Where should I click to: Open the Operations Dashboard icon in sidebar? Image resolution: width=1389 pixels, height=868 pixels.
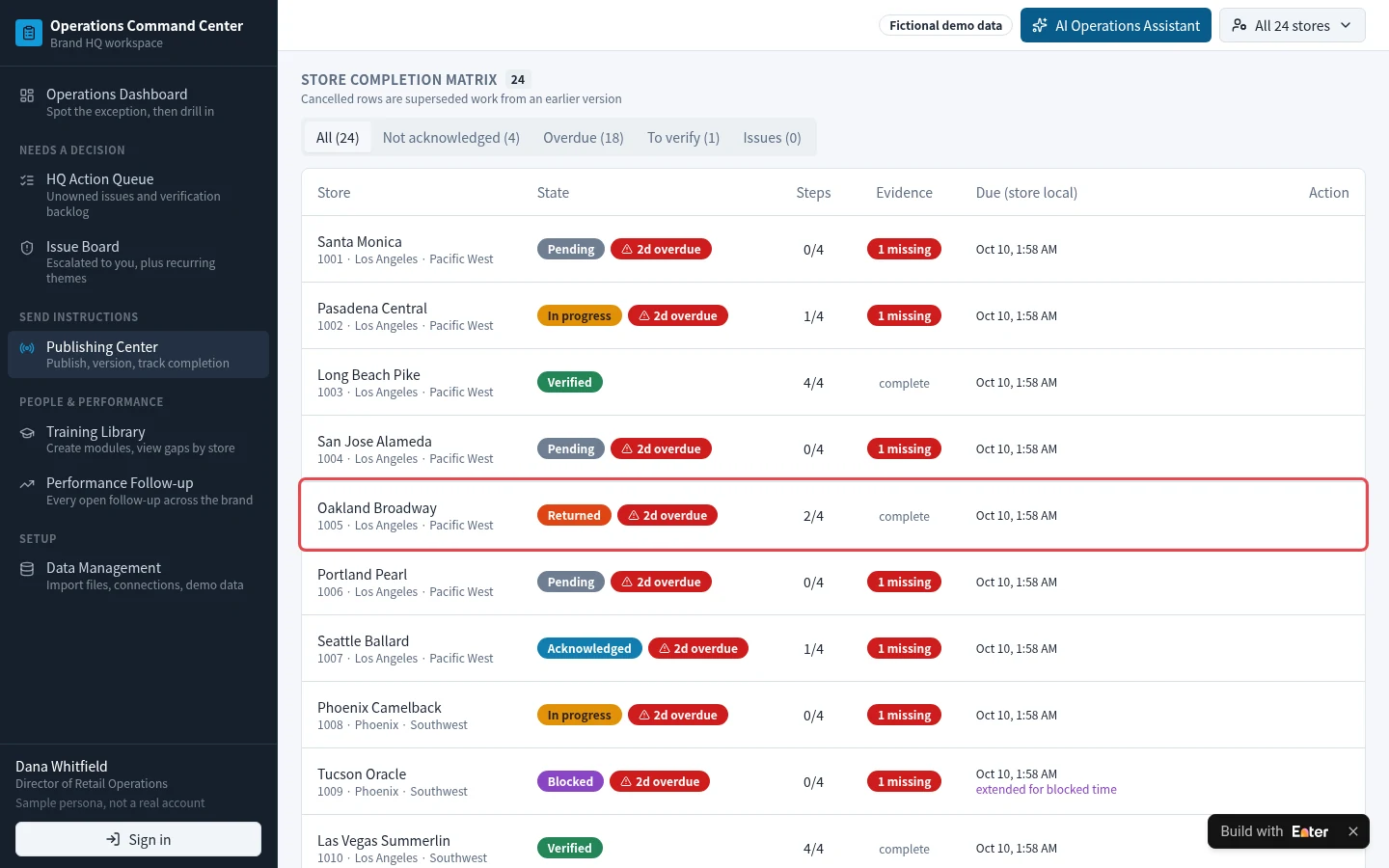[27, 95]
